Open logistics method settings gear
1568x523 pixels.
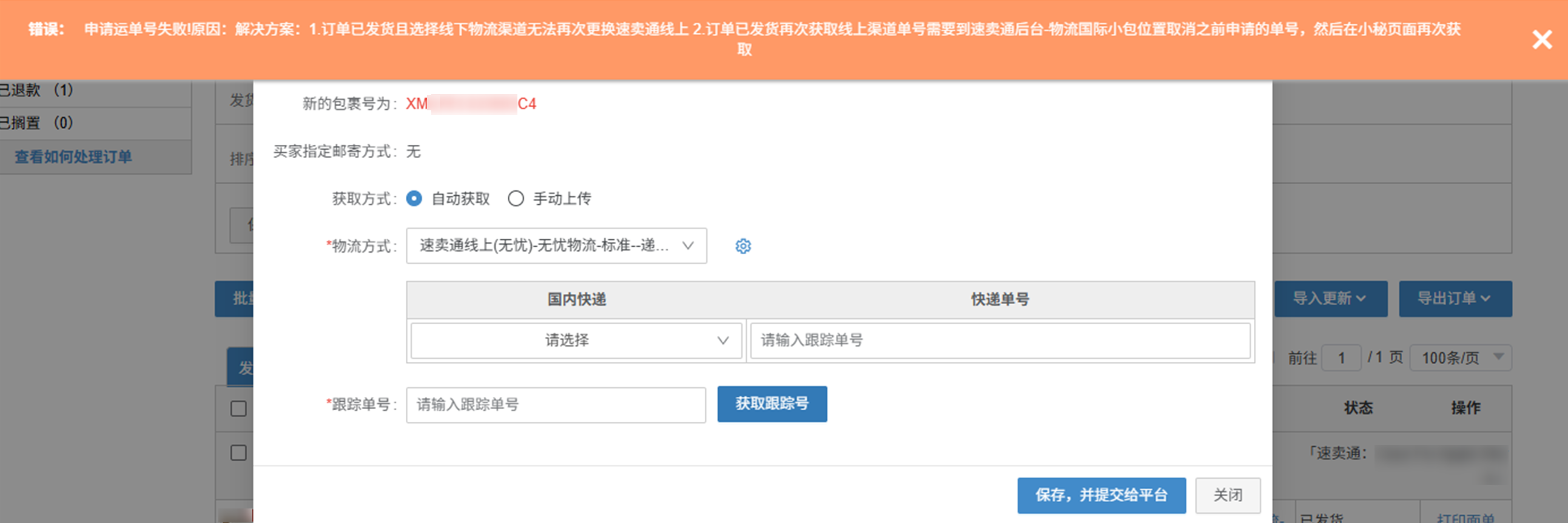[742, 246]
